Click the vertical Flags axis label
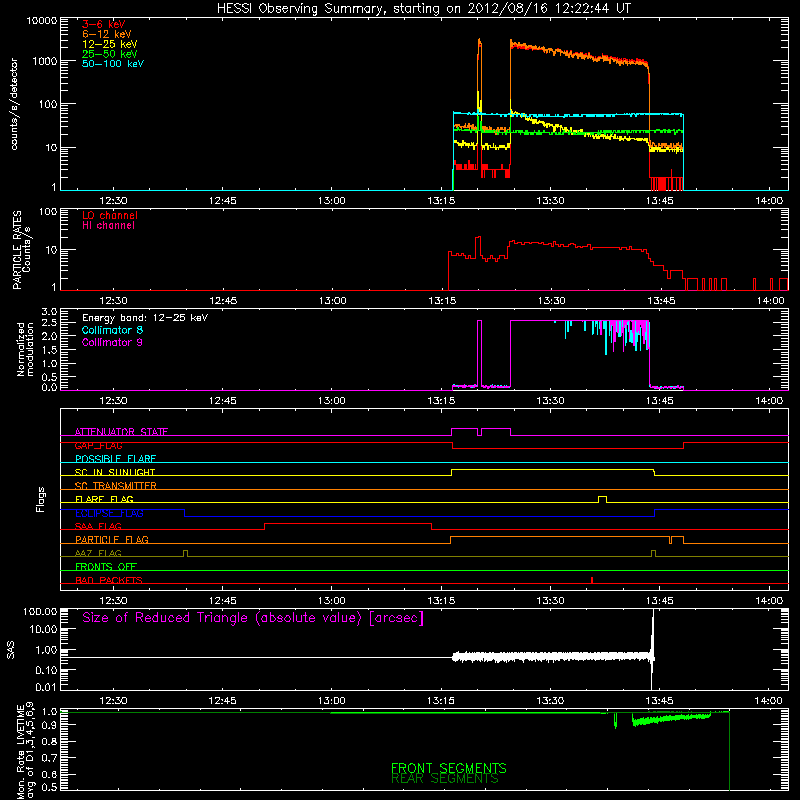This screenshot has width=800, height=800. (x=41, y=499)
